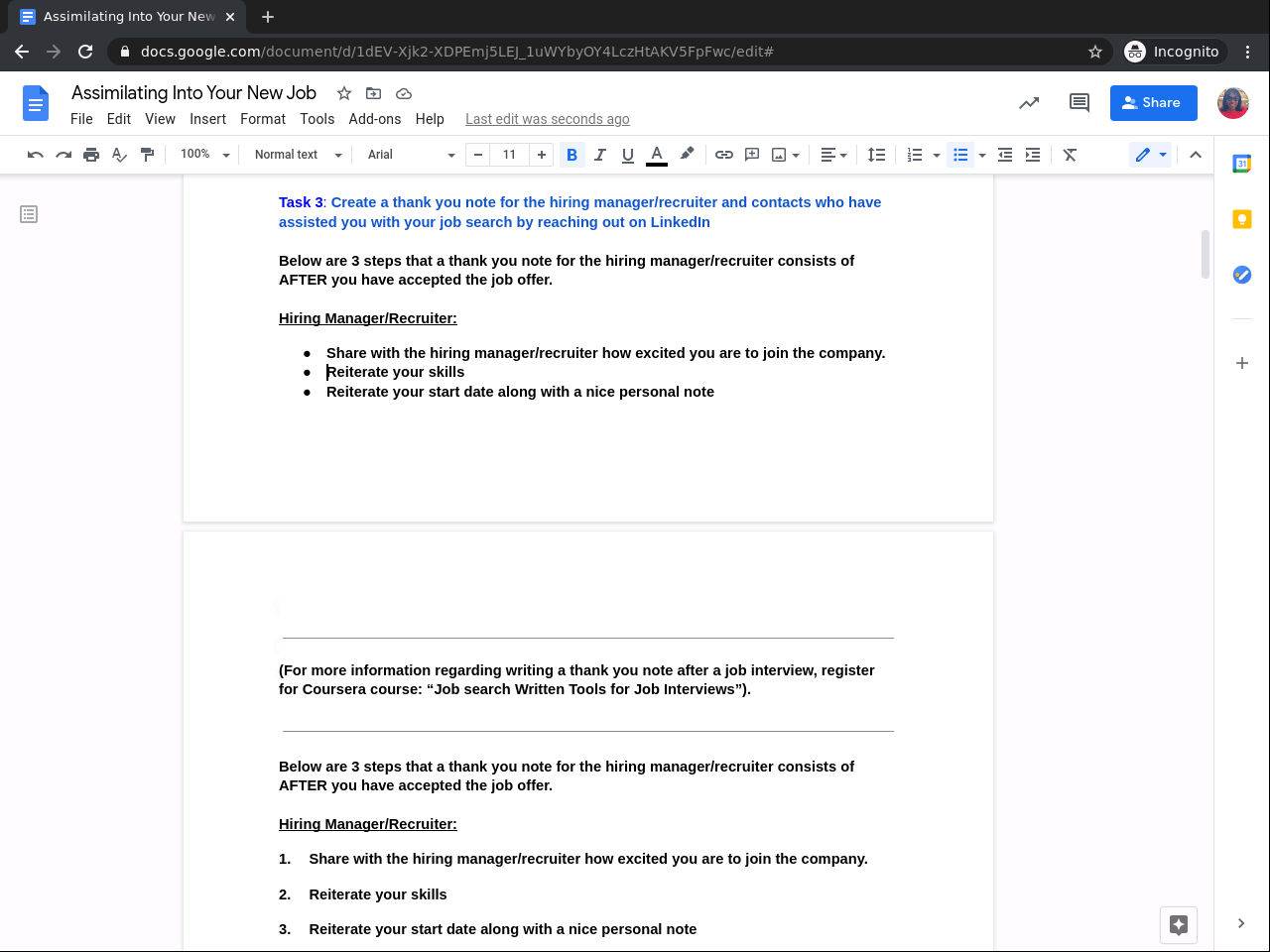1270x952 pixels.
Task: Open the File menu
Action: click(x=81, y=119)
